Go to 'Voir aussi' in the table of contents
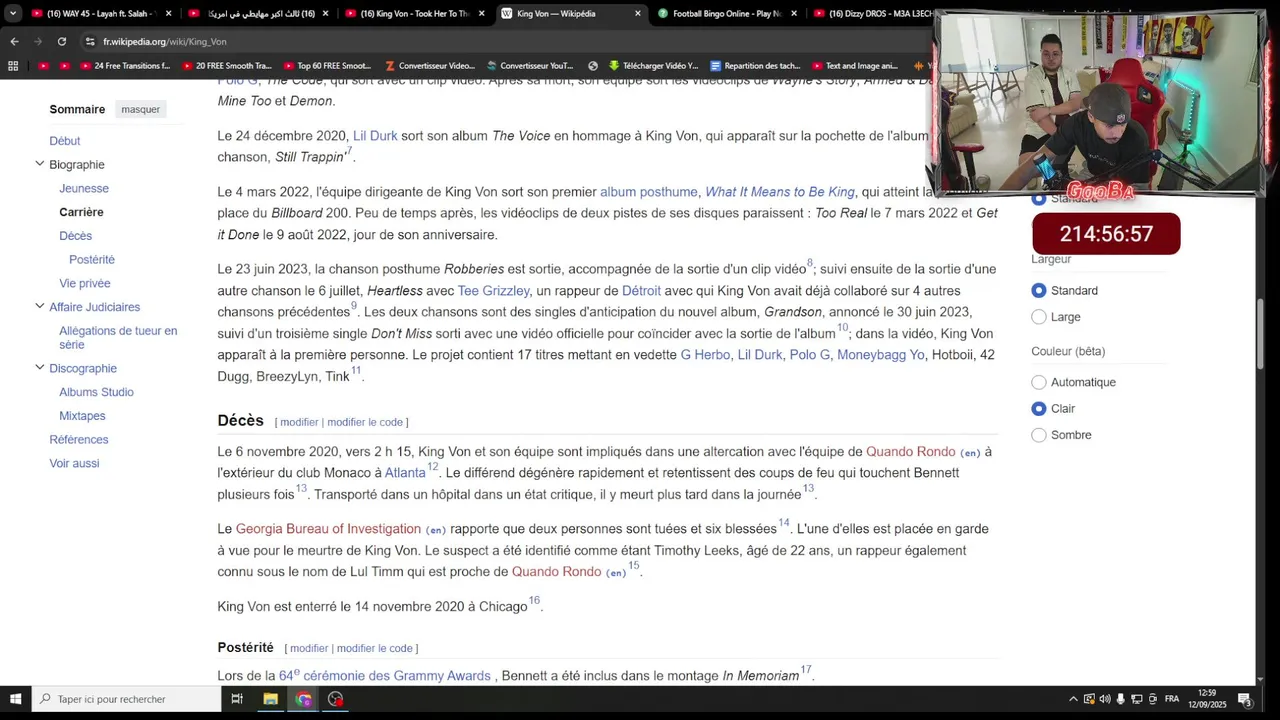The image size is (1280, 720). (74, 463)
